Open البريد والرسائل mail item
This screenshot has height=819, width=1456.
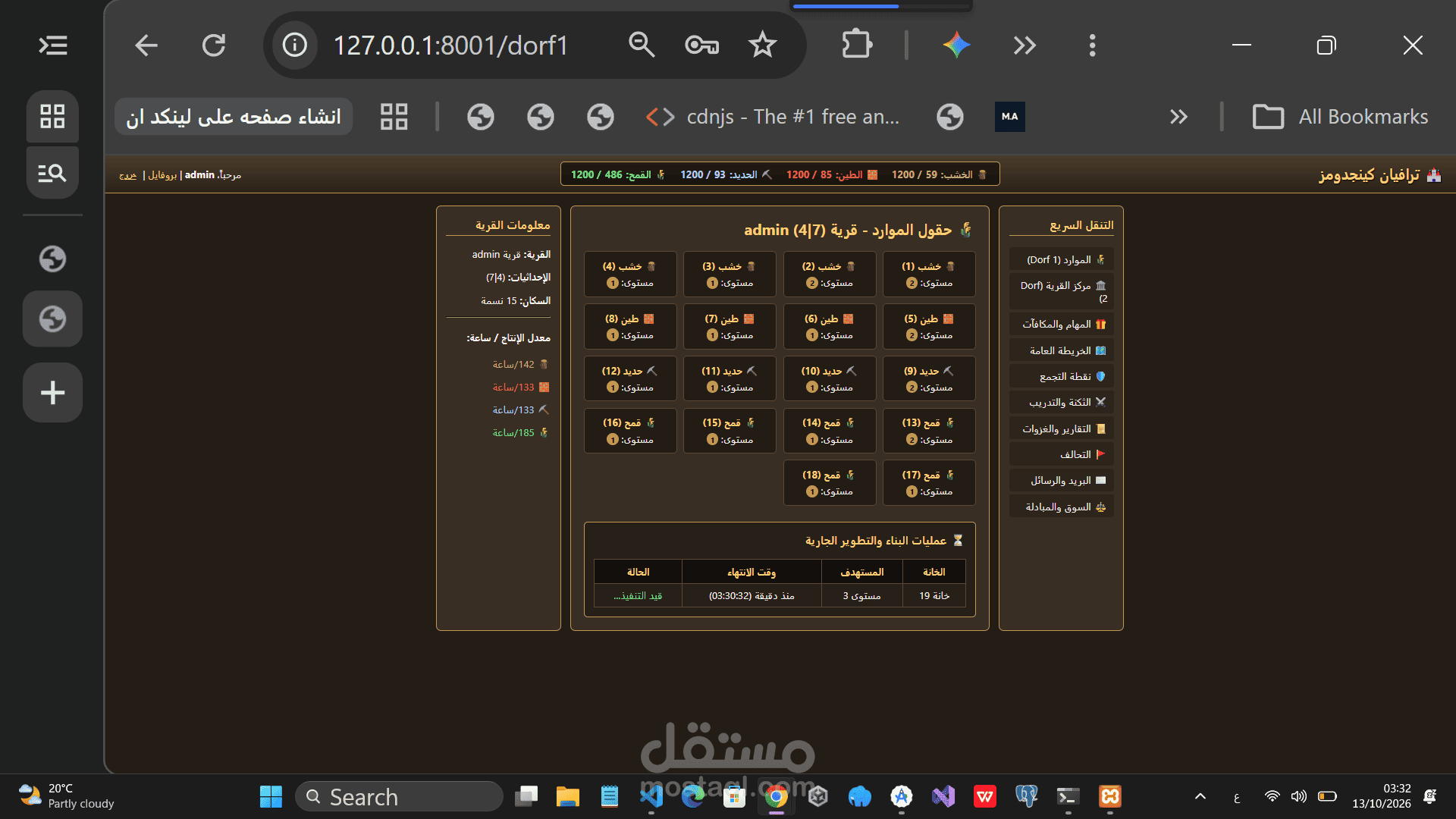[1062, 480]
